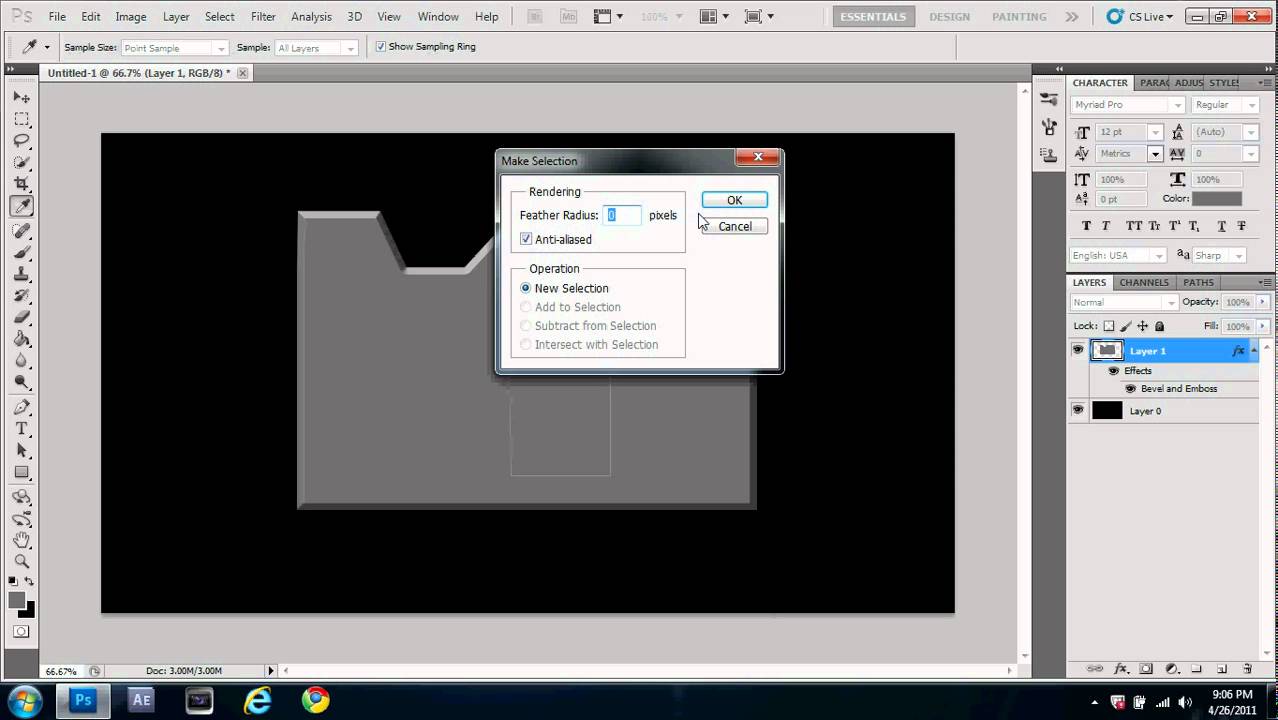Collapse Layer 1 effects list arrow
Image resolution: width=1278 pixels, height=720 pixels.
pyautogui.click(x=1254, y=350)
